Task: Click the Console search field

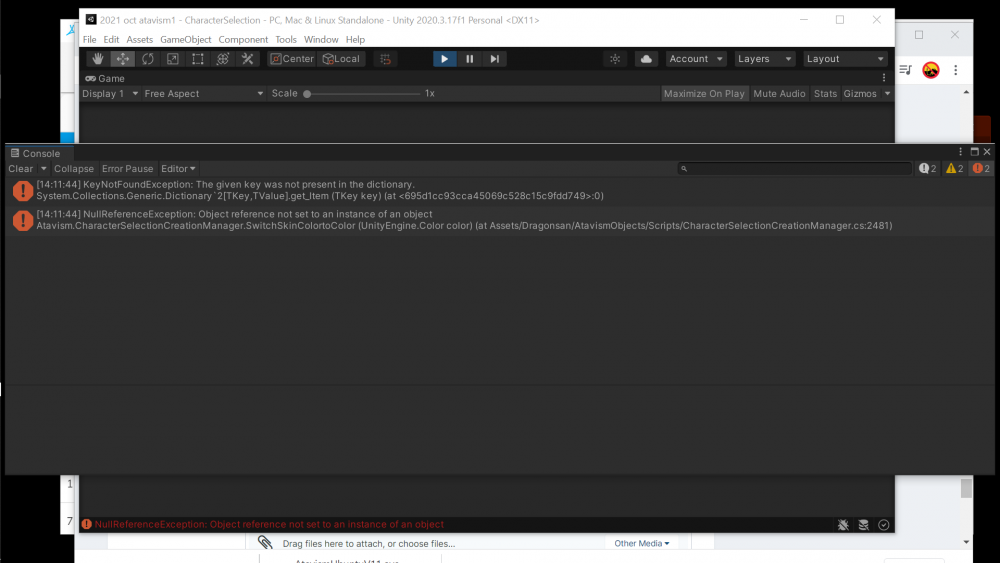Action: coord(795,169)
